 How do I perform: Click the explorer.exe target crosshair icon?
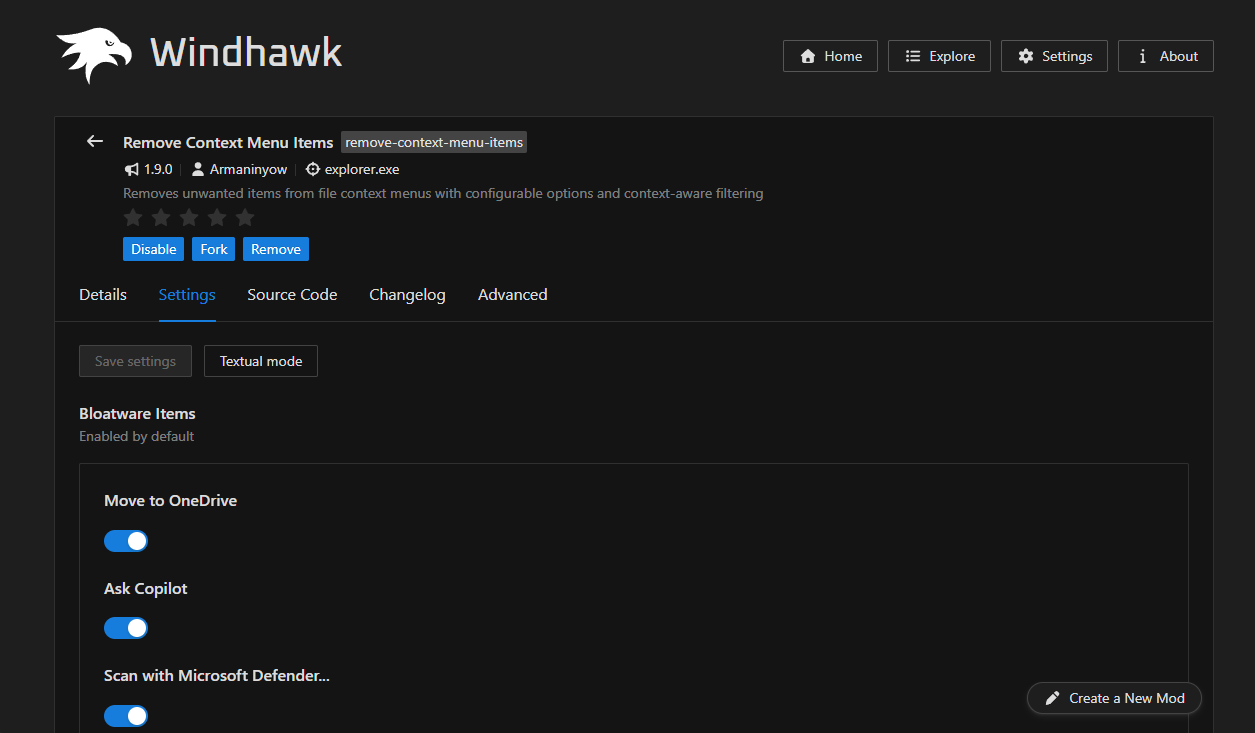pyautogui.click(x=313, y=169)
